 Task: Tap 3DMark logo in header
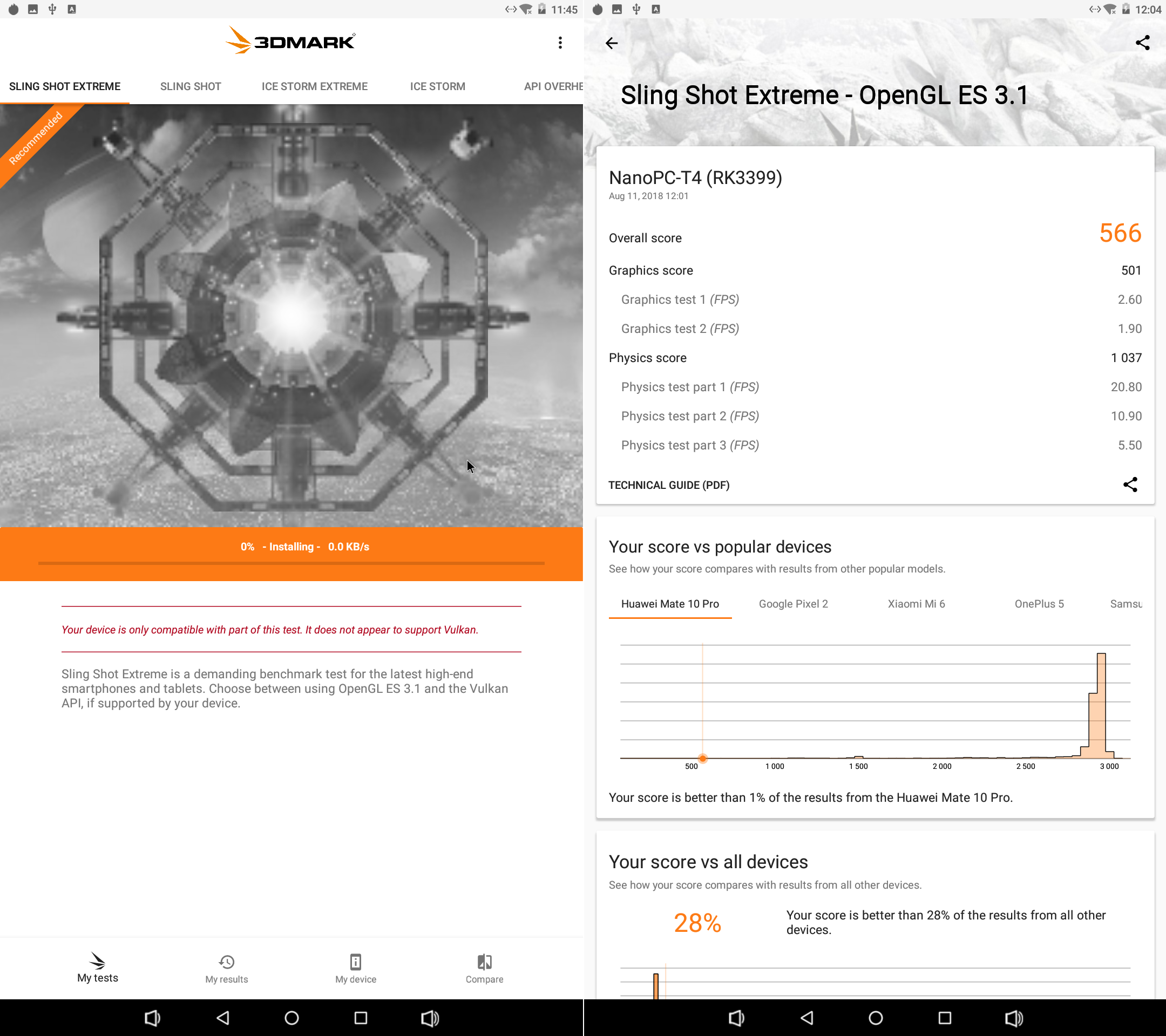[x=290, y=41]
